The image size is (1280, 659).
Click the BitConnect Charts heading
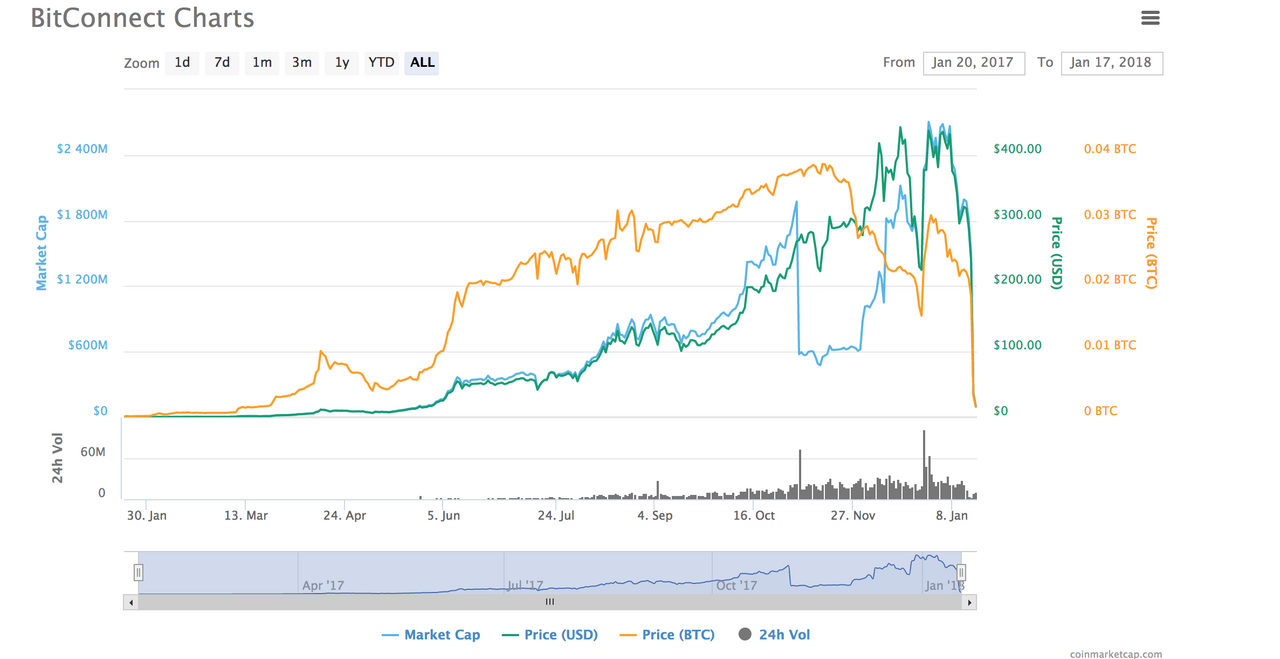click(x=142, y=18)
